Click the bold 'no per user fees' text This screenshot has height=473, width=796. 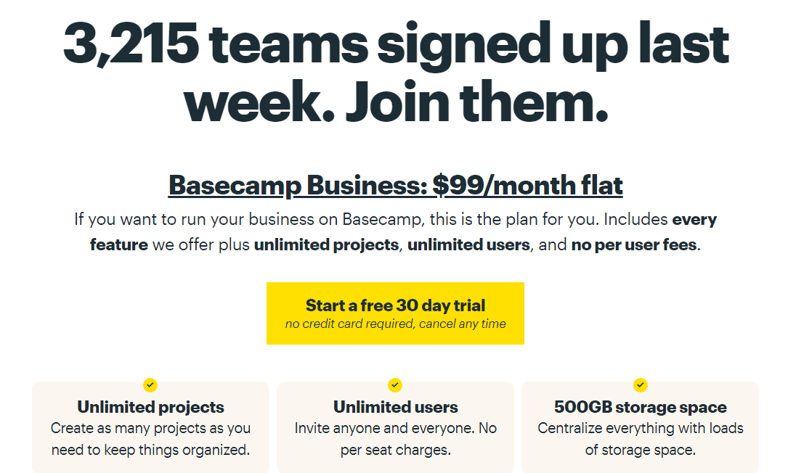(x=634, y=245)
